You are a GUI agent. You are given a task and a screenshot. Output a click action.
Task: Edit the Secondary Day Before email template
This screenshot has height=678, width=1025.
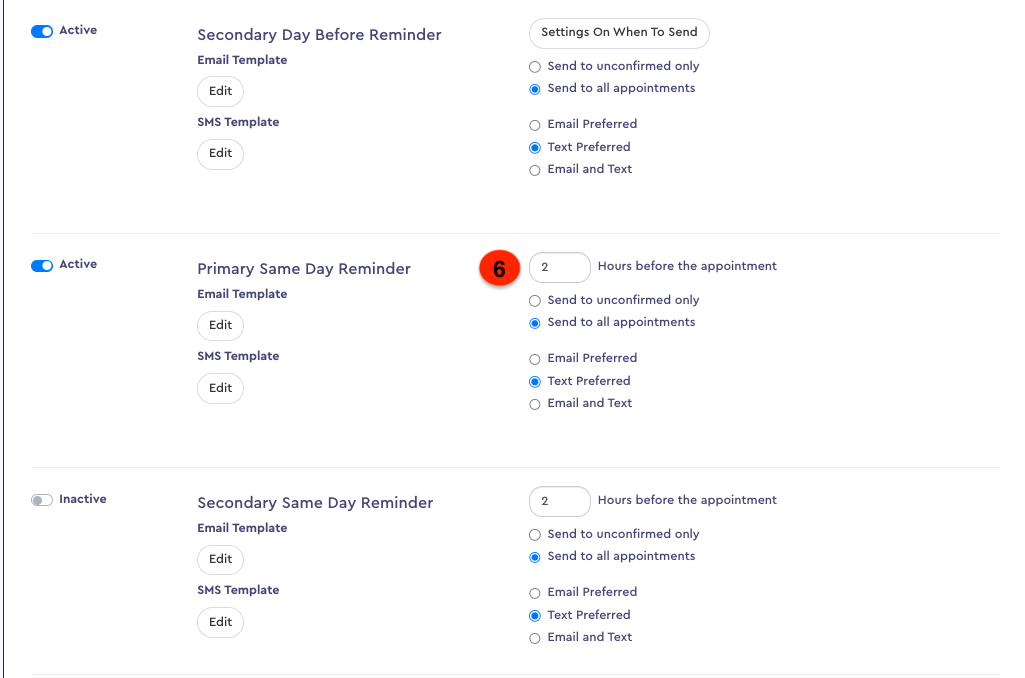(x=220, y=91)
